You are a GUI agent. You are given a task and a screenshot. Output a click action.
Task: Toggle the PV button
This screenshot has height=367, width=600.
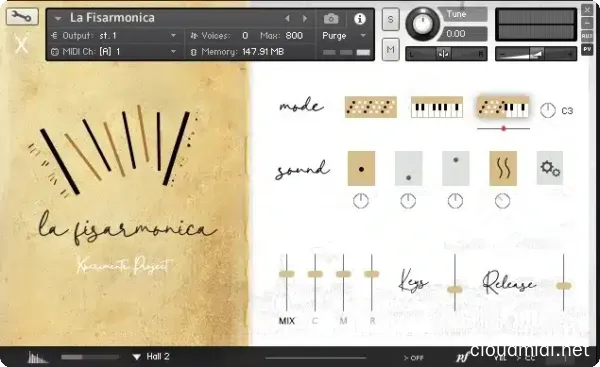click(x=587, y=49)
